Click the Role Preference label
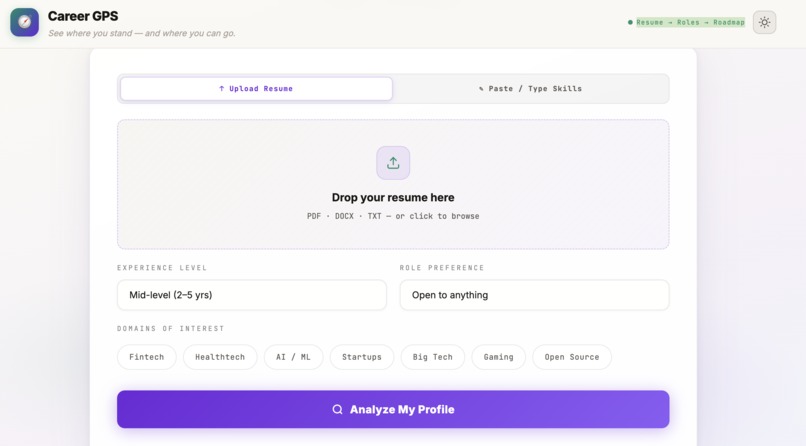The image size is (806, 446). [442, 268]
